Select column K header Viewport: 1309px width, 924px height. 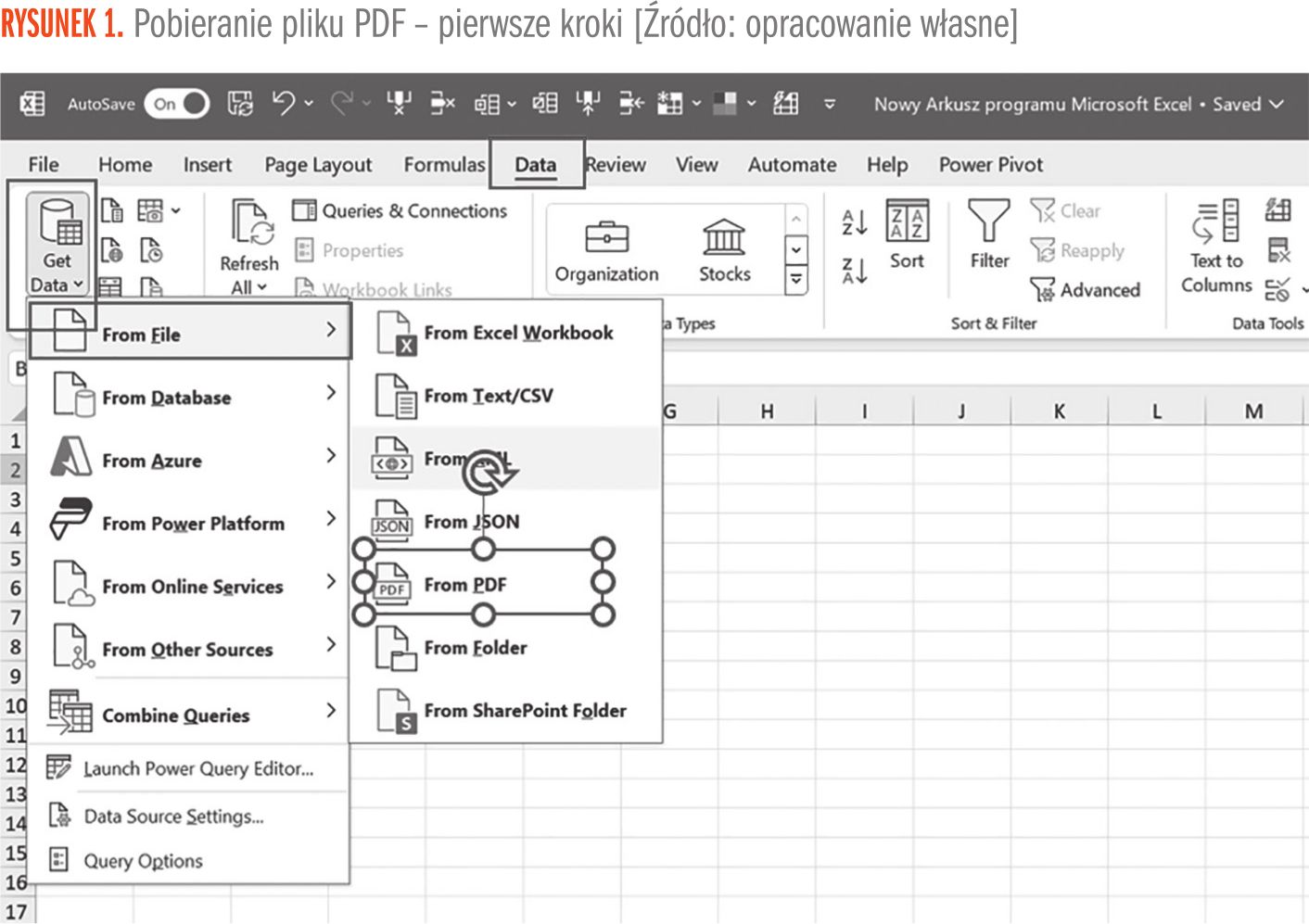point(1059,411)
